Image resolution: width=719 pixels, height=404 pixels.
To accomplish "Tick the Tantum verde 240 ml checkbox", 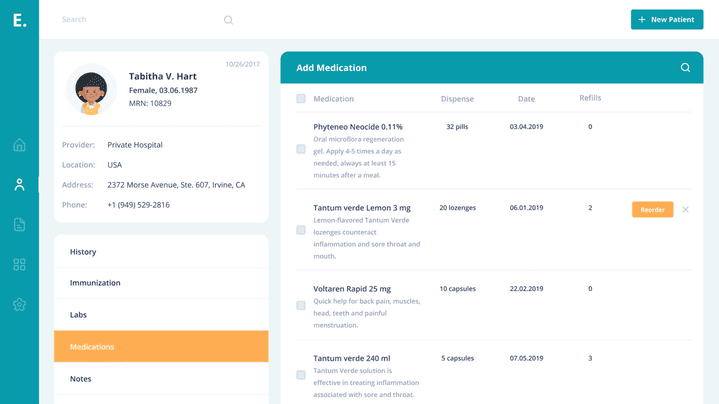I will 301,375.
